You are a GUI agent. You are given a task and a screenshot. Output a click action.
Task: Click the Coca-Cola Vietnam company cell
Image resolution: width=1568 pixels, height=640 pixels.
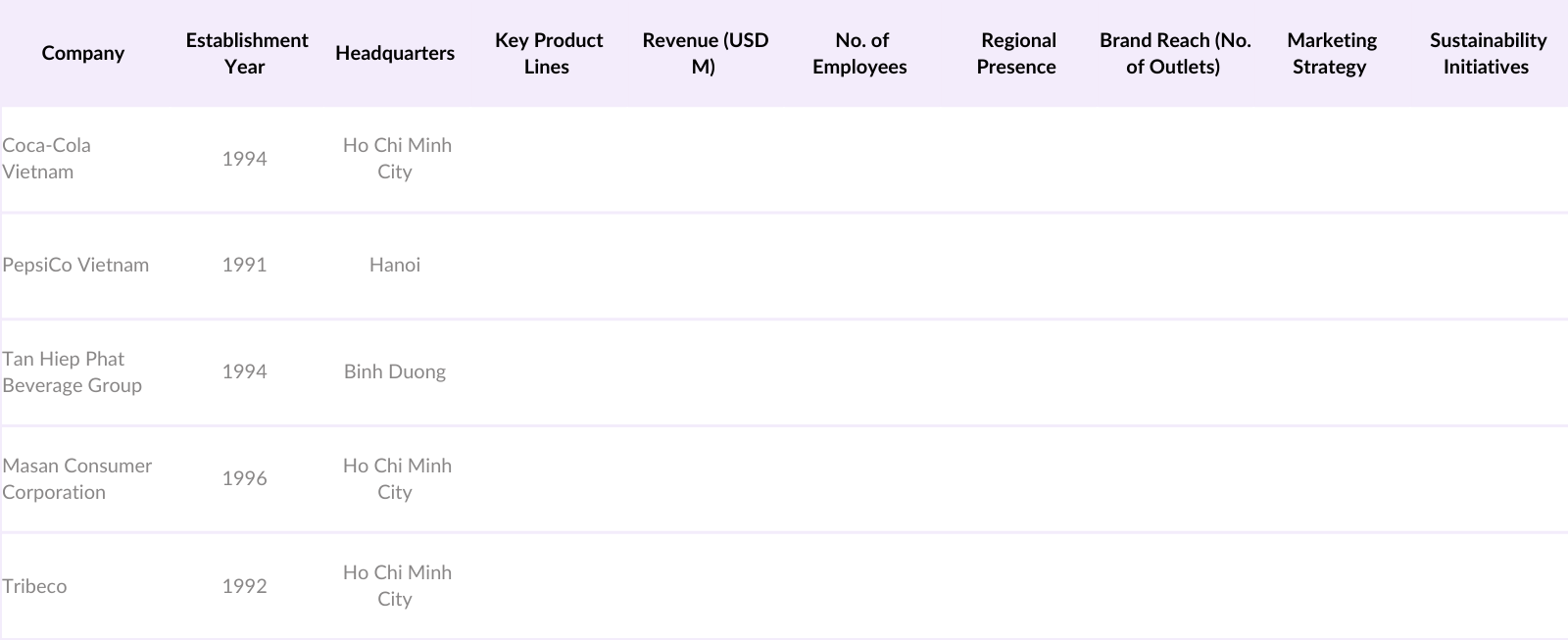(x=47, y=158)
